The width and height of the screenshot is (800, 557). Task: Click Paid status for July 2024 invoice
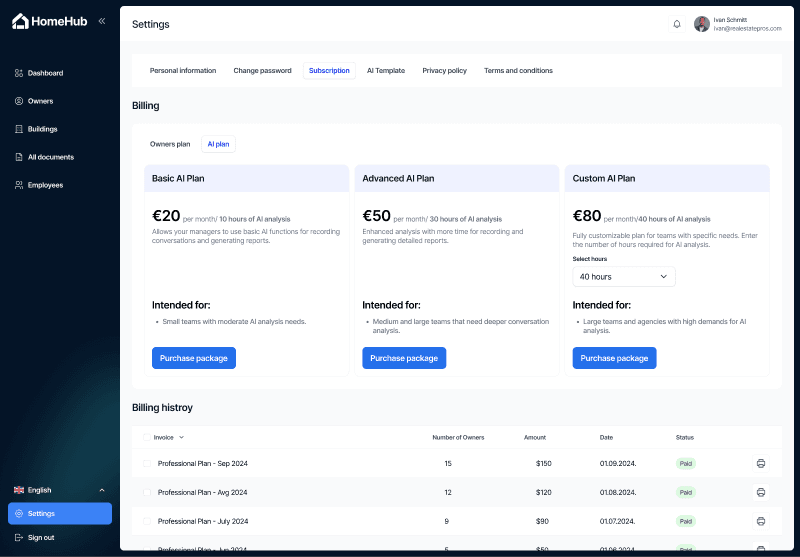686,521
